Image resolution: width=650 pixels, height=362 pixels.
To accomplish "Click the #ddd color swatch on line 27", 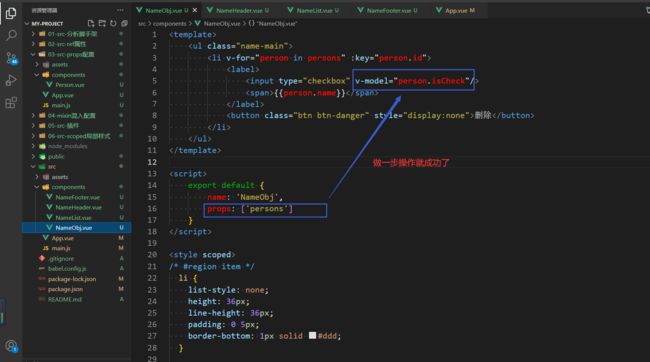I will pos(312,335).
